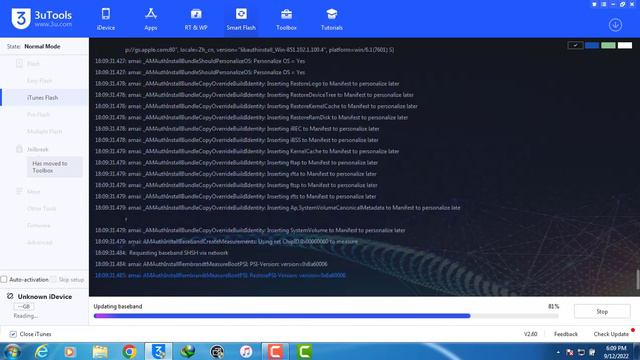Click the Stop button

pyautogui.click(x=602, y=311)
